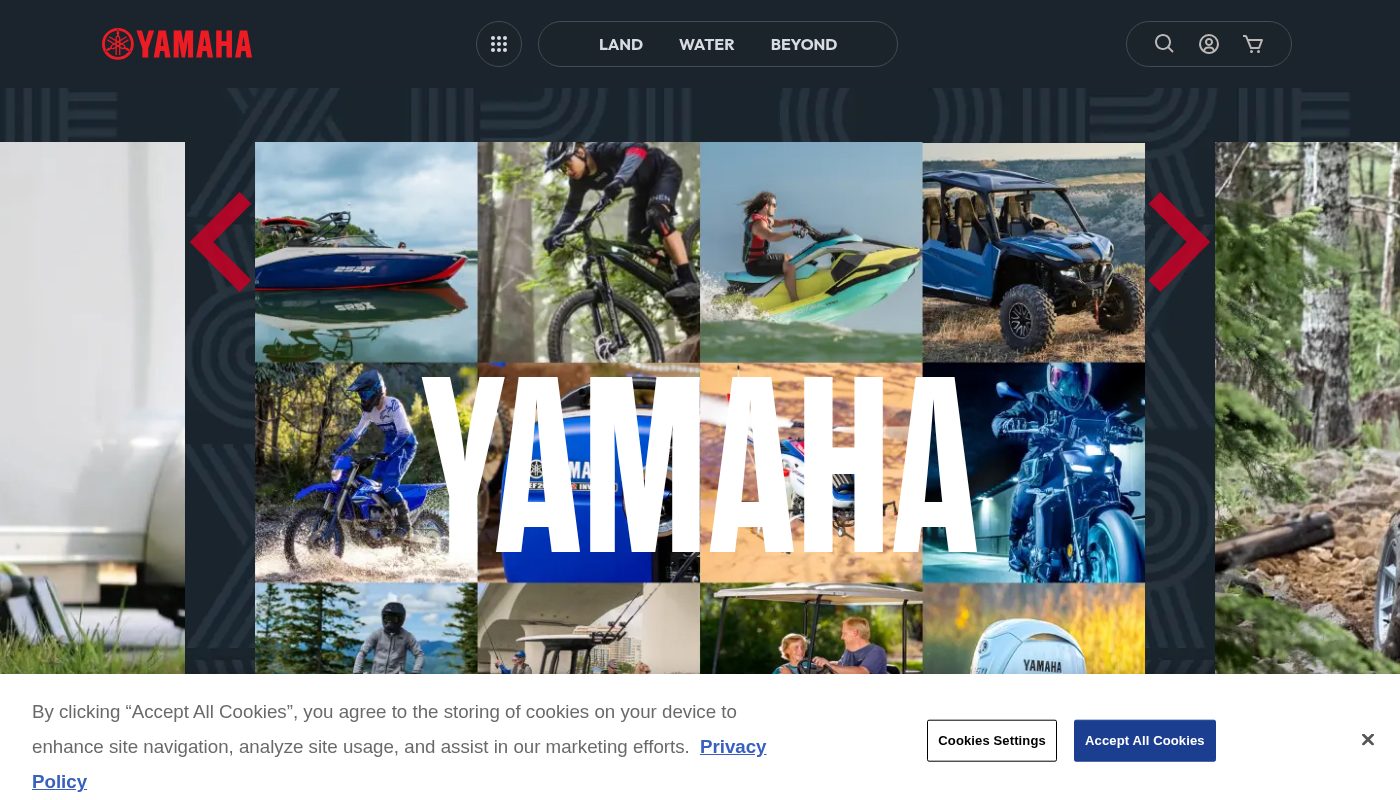The height and width of the screenshot is (800, 1400).
Task: Choose the yellow WaveRunner jet ski tile
Action: click(x=811, y=252)
